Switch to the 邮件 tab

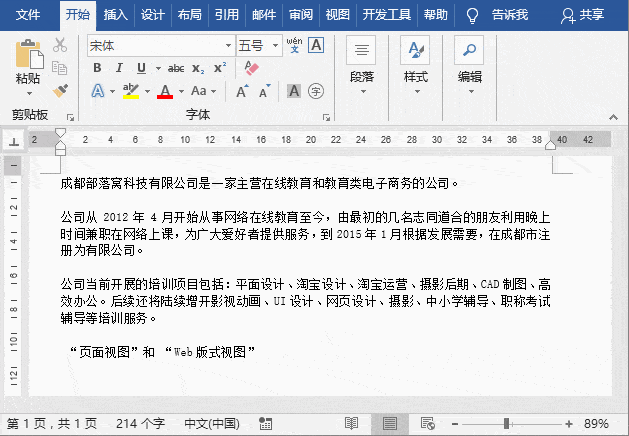point(264,15)
